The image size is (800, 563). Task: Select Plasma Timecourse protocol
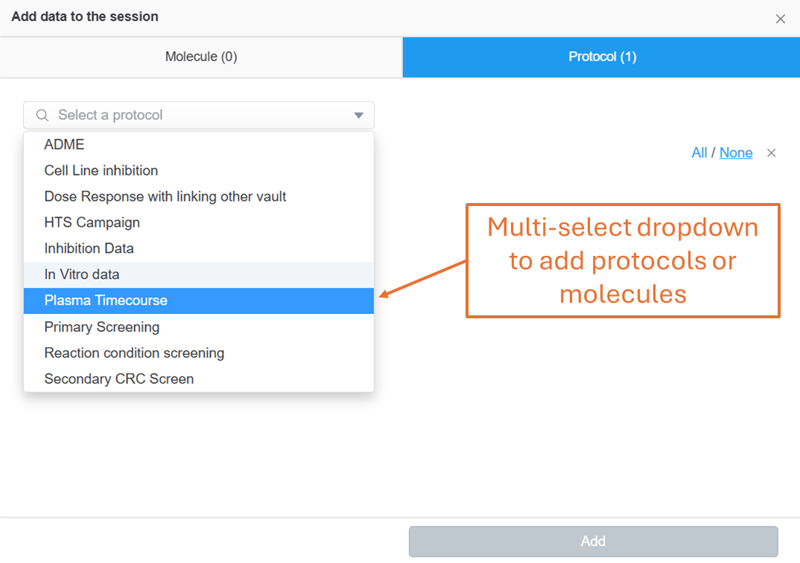coord(106,301)
